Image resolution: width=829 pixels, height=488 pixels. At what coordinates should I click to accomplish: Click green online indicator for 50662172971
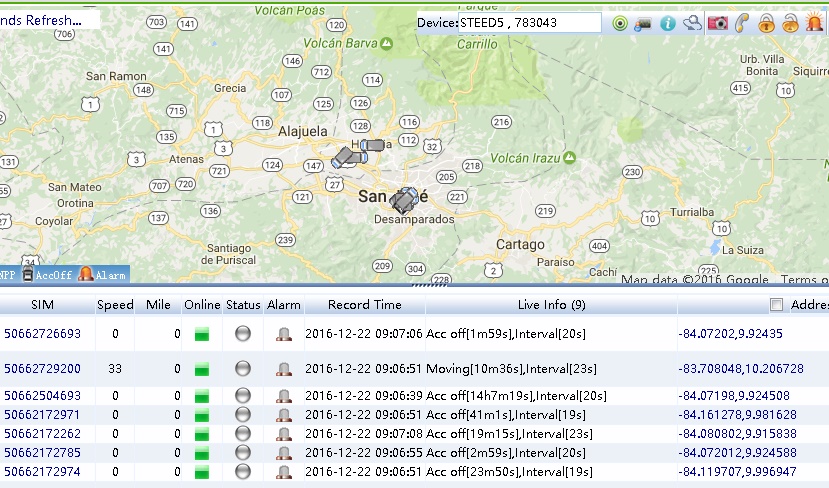pos(202,416)
